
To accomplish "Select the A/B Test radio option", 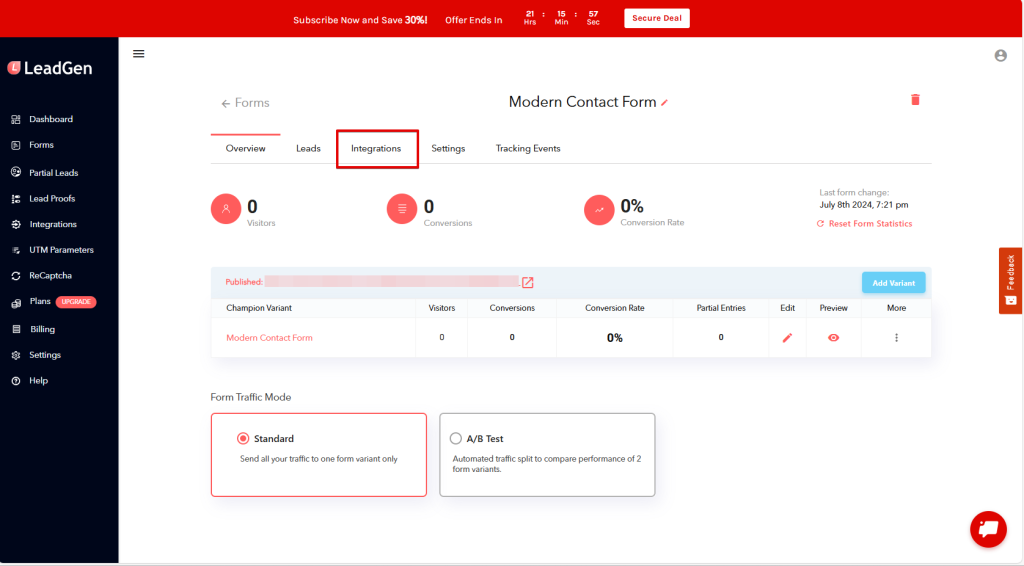I will click(x=456, y=438).
